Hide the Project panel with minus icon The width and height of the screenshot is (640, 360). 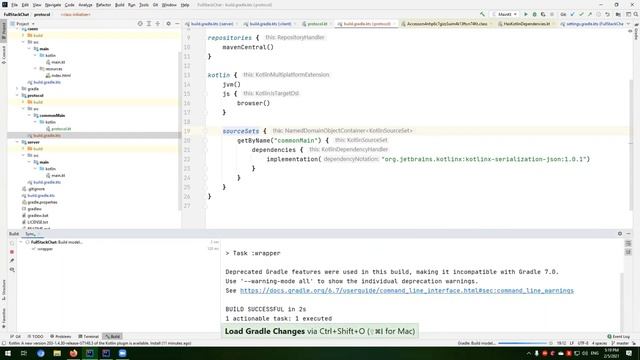point(177,24)
